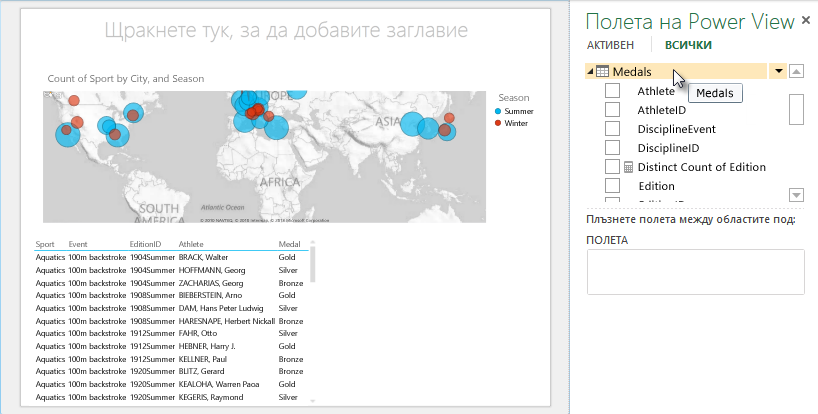
Task: Select the DAM, Hans Peter Ludwig cell
Action: (221, 308)
